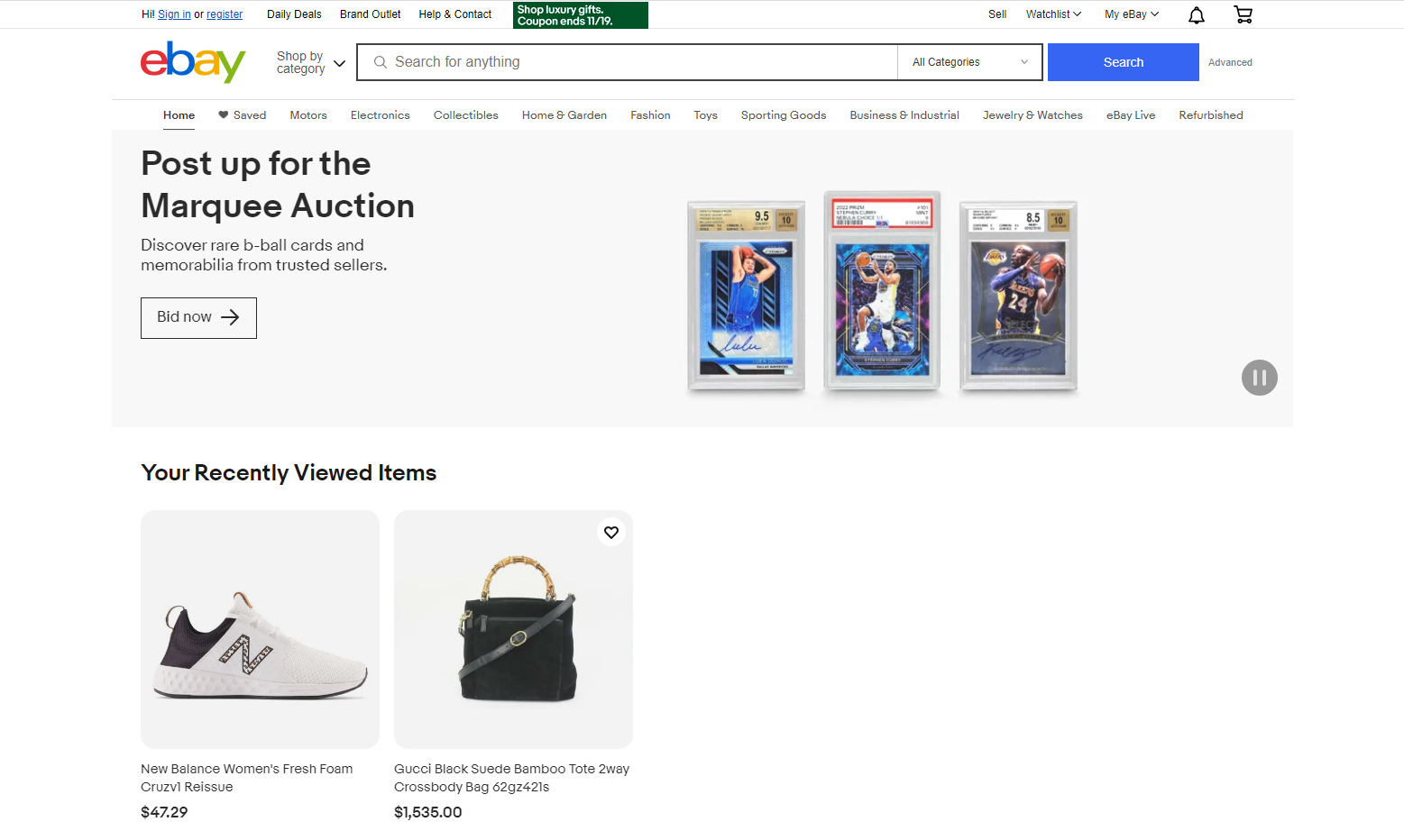The height and width of the screenshot is (840, 1404).
Task: Click the eBay logo
Action: (x=193, y=62)
